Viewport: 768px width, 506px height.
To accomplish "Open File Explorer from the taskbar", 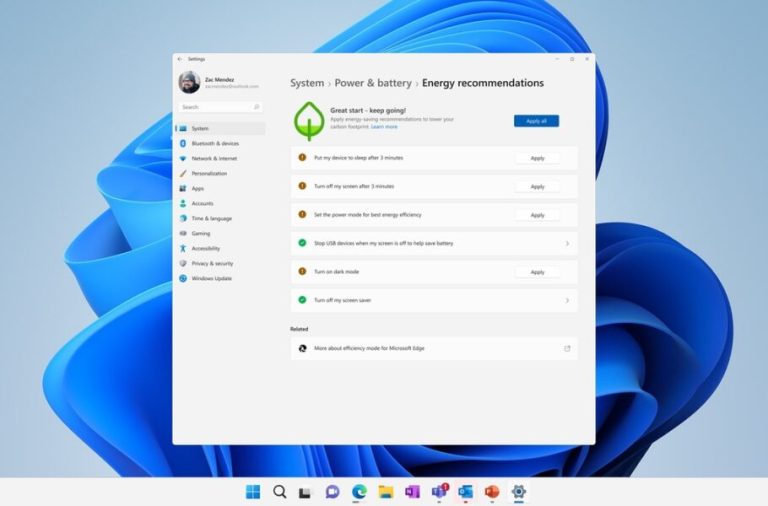I will [386, 491].
